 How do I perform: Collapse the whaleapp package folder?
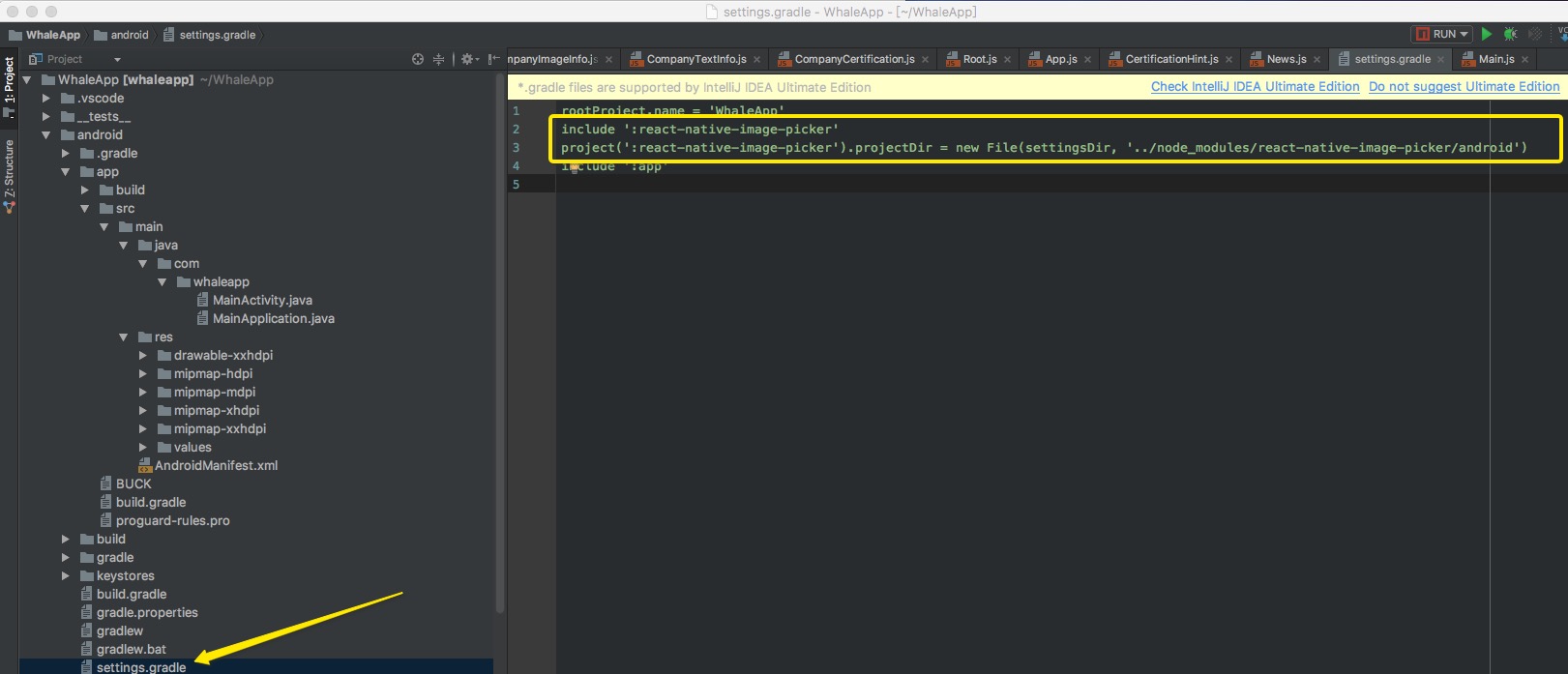tap(162, 282)
